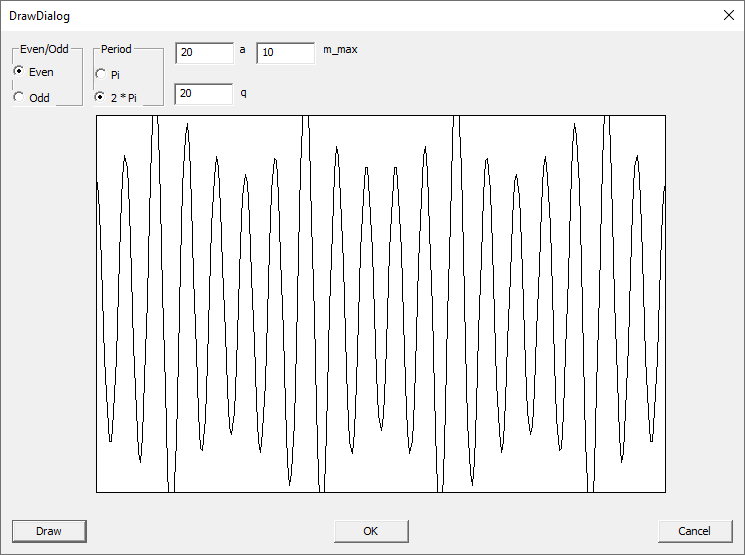Image resolution: width=745 pixels, height=555 pixels.
Task: Click the DrawDialog title bar text
Action: coord(40,16)
